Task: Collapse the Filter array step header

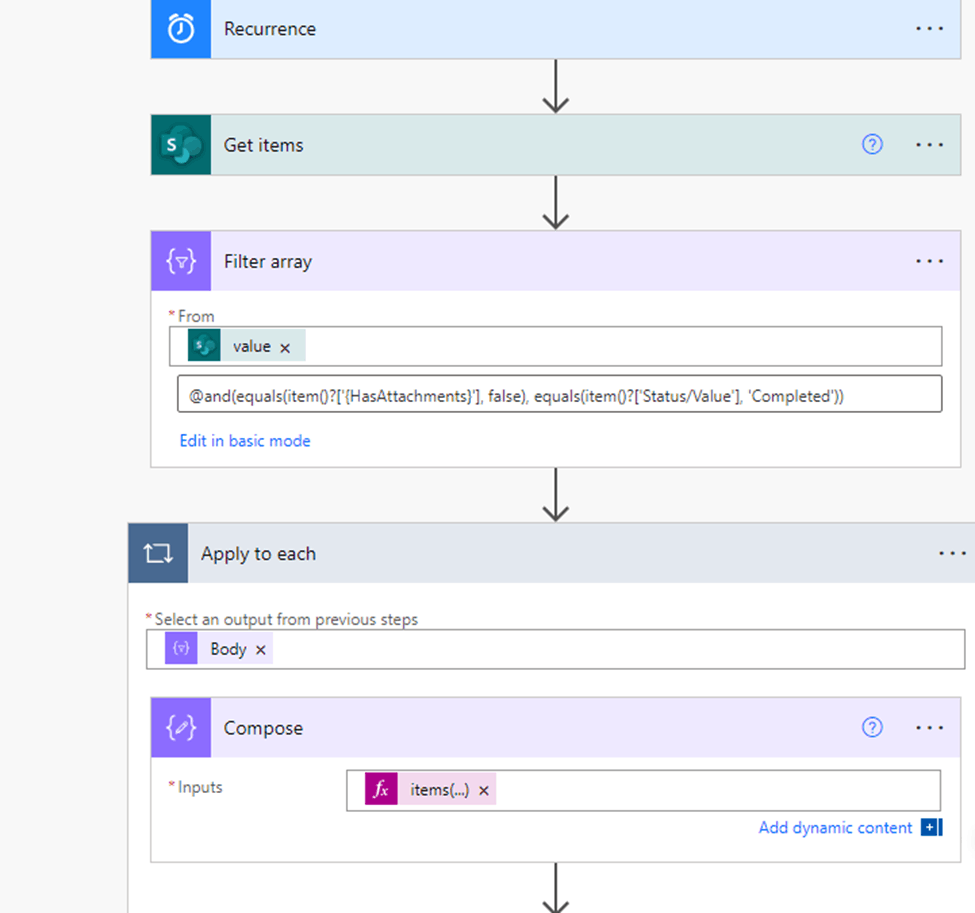Action: tap(555, 261)
